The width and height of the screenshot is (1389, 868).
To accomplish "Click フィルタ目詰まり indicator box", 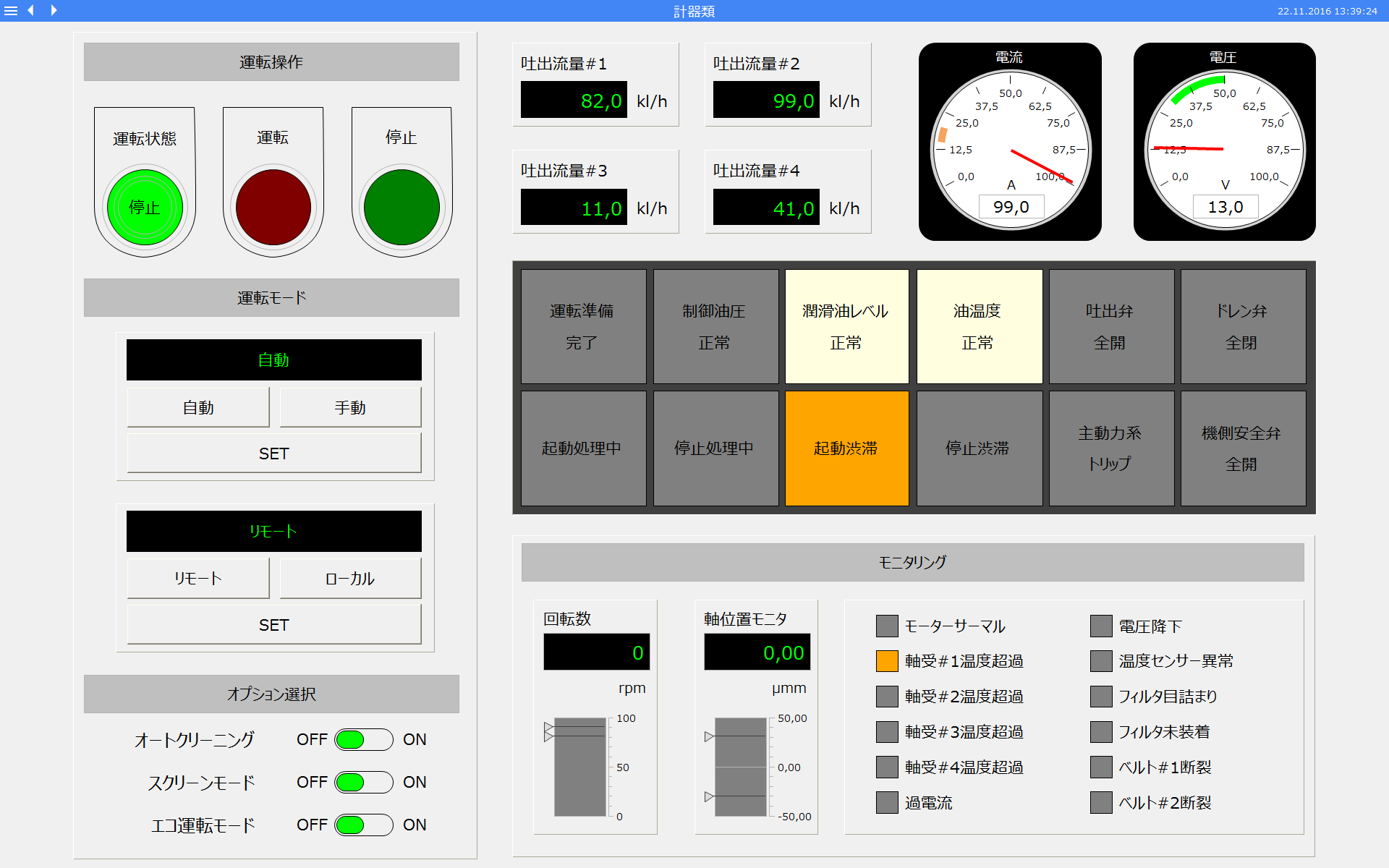I will [x=1101, y=697].
